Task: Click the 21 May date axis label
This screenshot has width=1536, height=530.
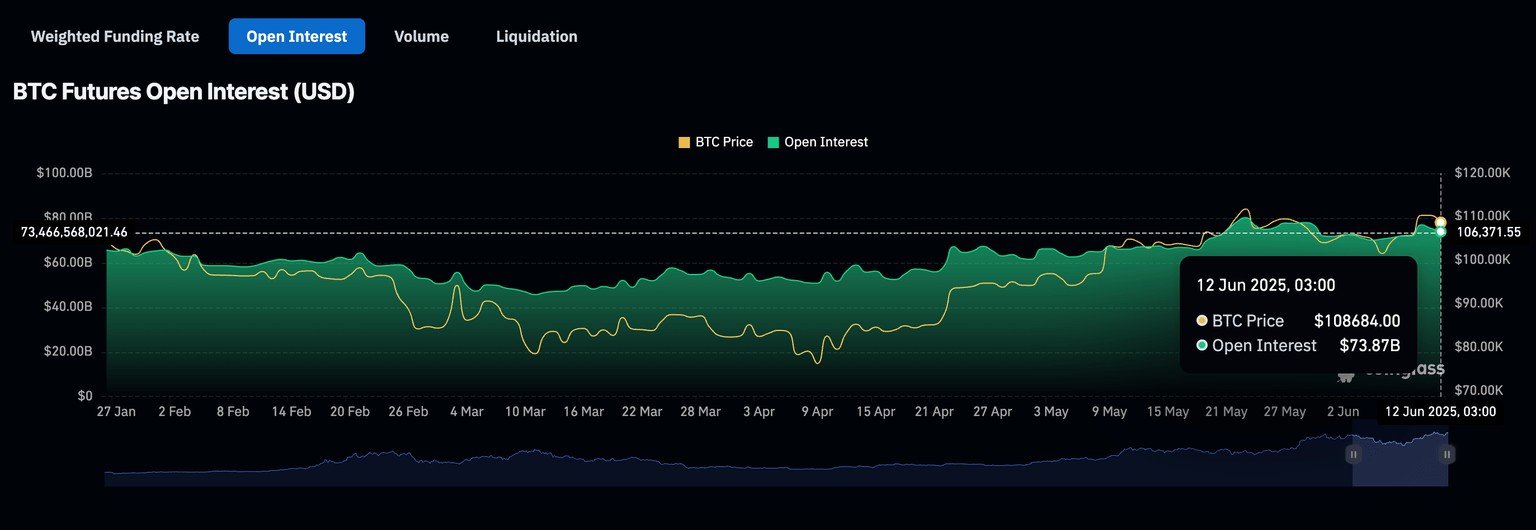Action: pyautogui.click(x=1226, y=412)
